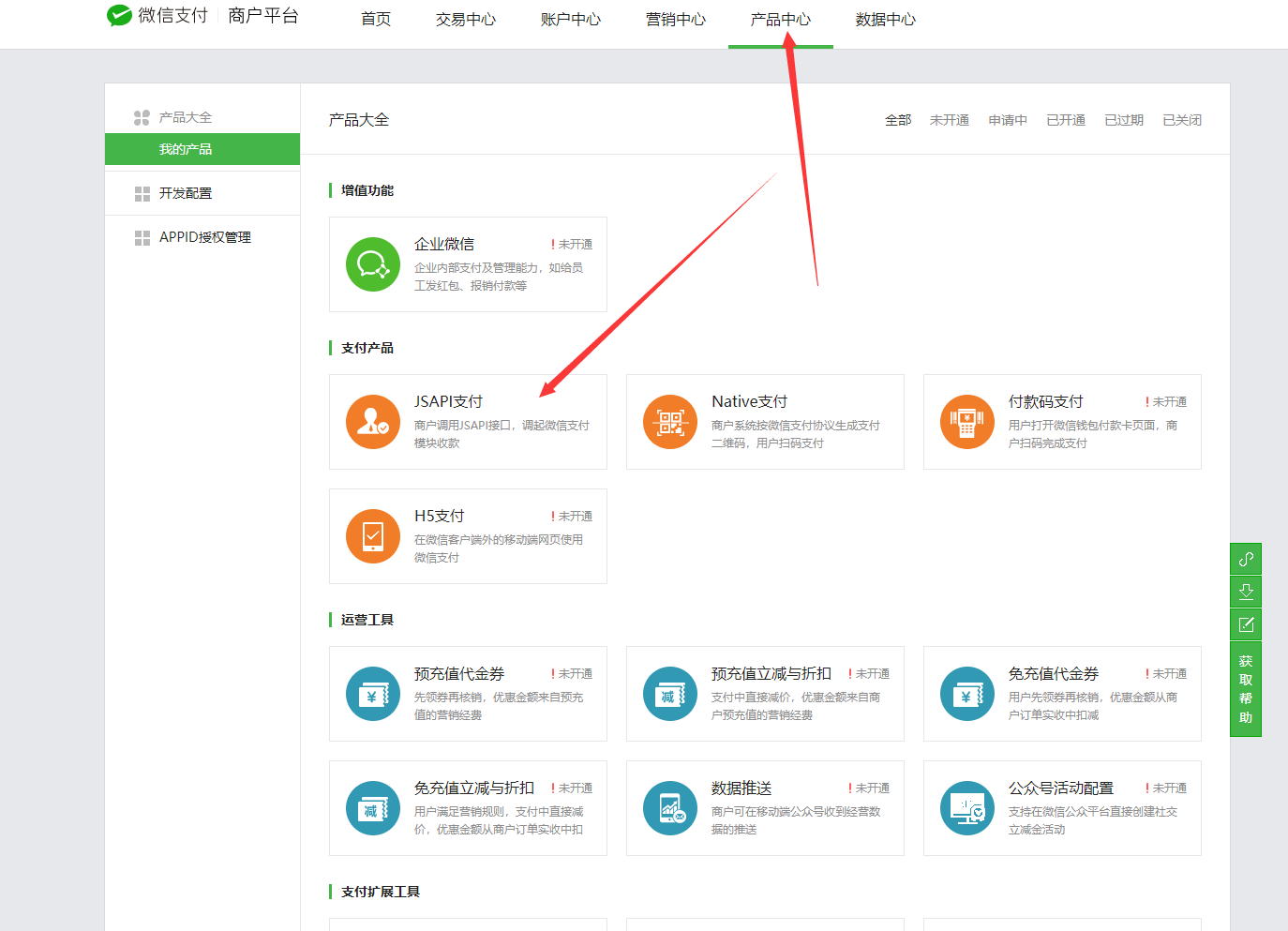The height and width of the screenshot is (931, 1288).
Task: Click the APPID授权管理 sidebar grid icon
Action: point(142,238)
